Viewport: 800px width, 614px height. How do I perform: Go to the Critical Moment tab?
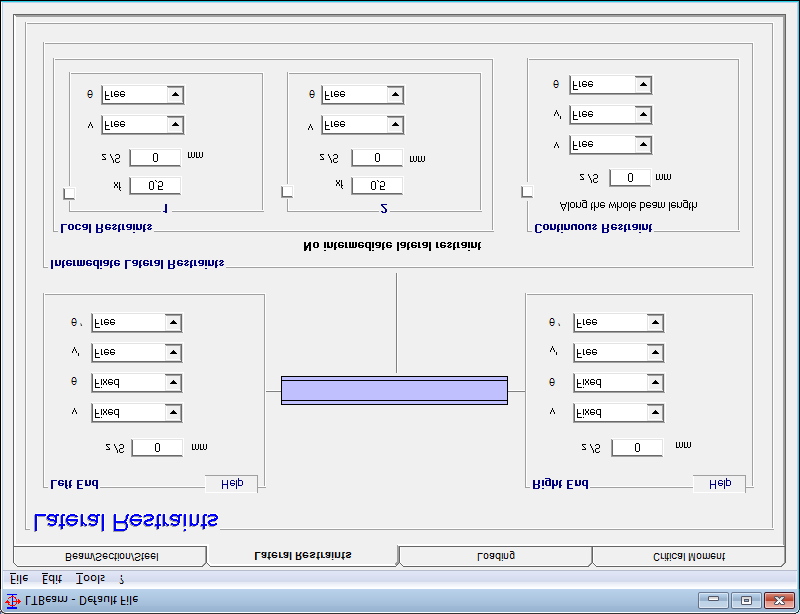point(689,556)
